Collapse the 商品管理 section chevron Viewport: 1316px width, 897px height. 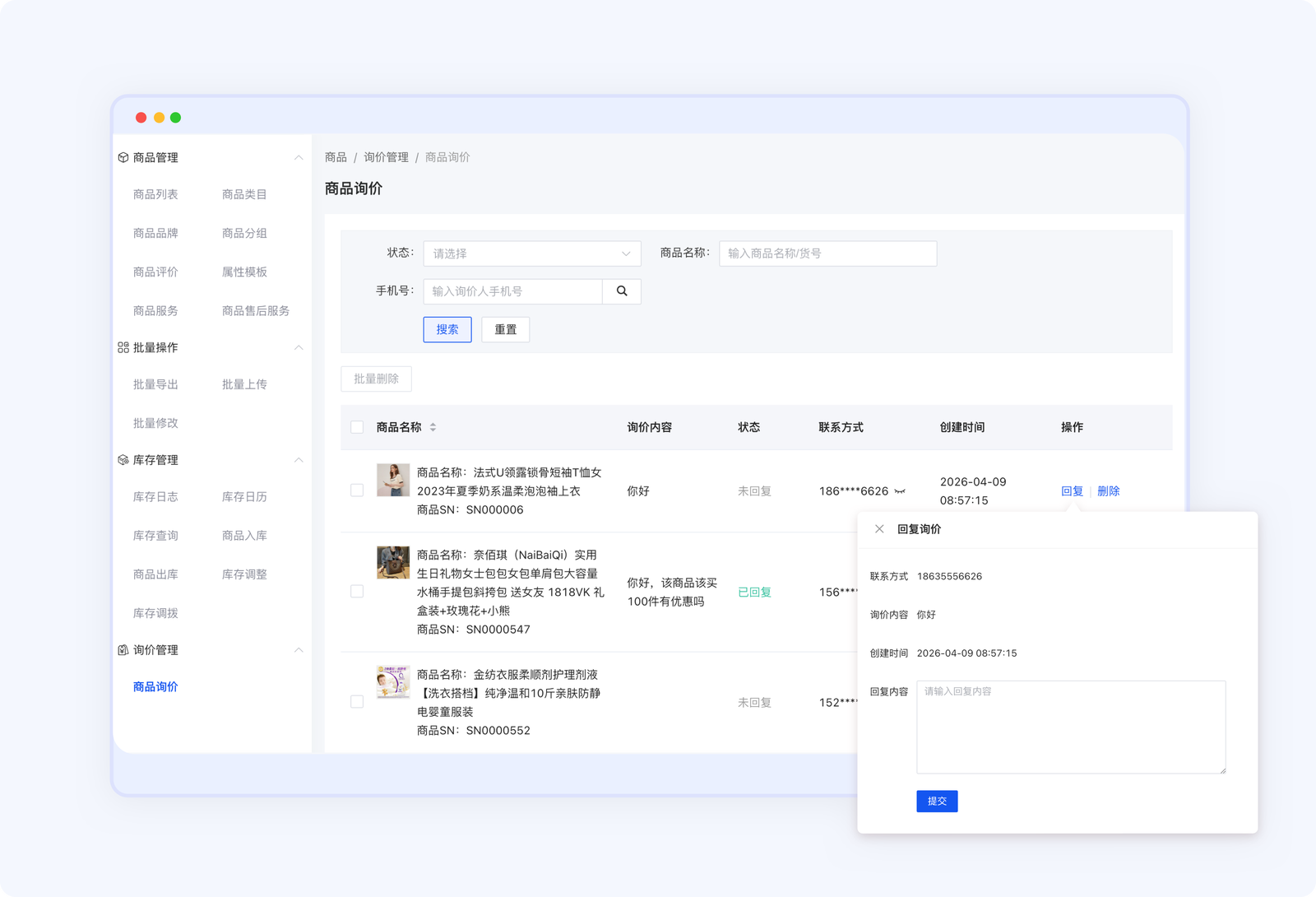(299, 157)
